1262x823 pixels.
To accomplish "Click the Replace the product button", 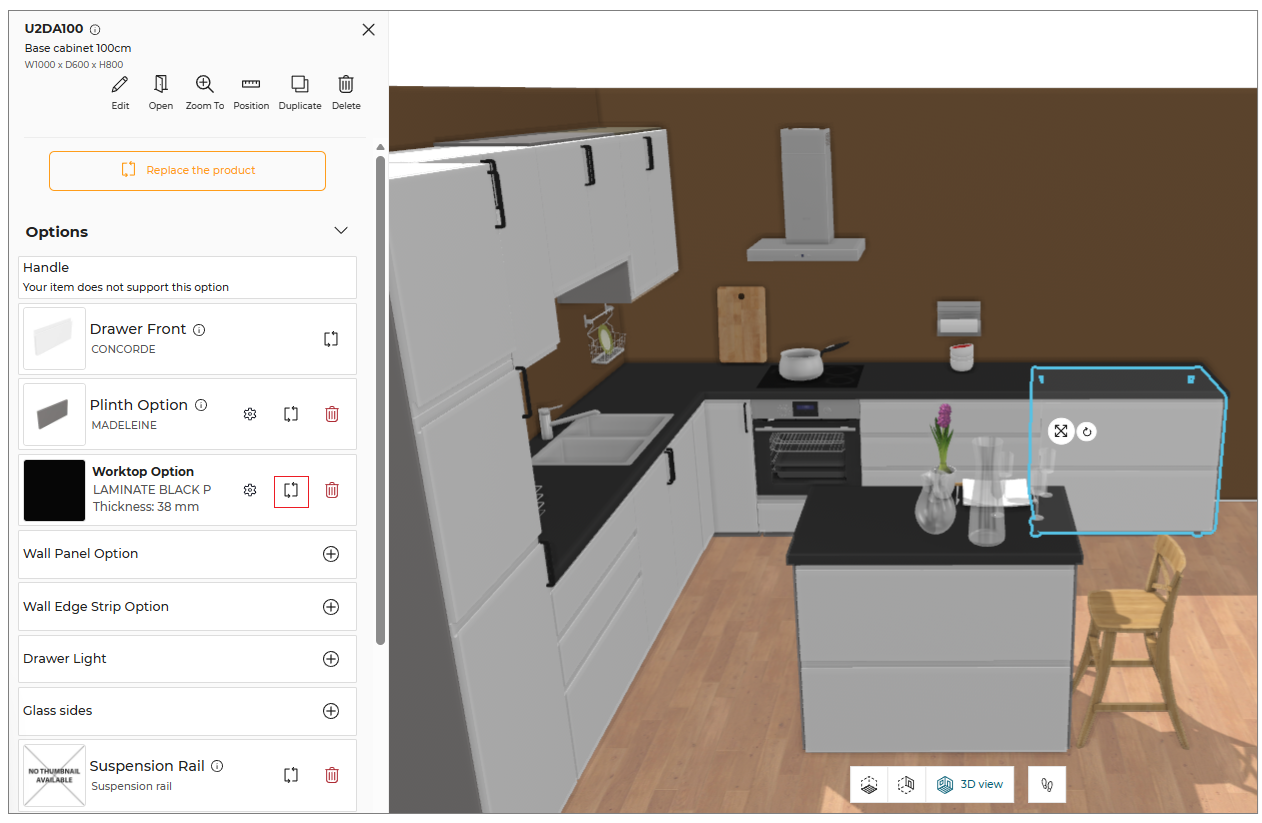I will (187, 170).
